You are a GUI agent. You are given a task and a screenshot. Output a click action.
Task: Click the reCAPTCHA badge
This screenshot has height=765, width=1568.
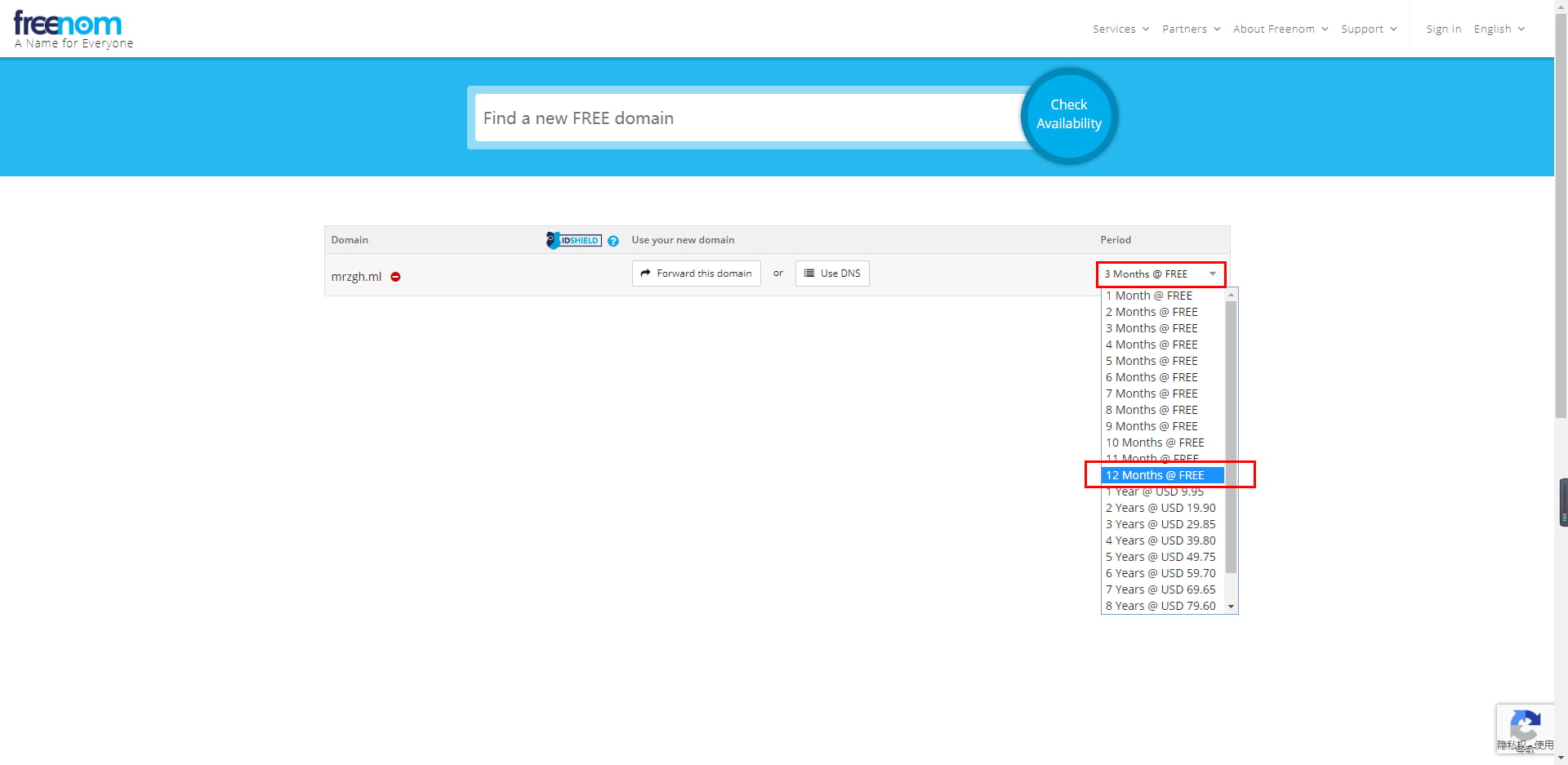tap(1525, 727)
